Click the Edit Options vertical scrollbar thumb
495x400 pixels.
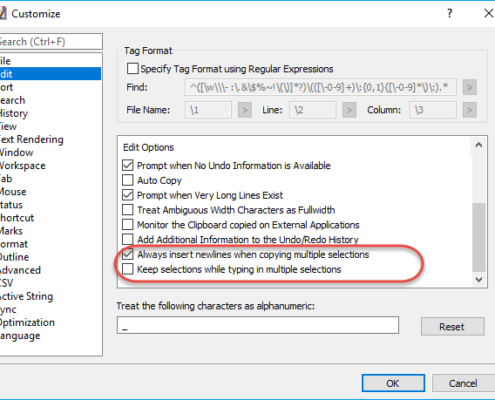(x=479, y=237)
